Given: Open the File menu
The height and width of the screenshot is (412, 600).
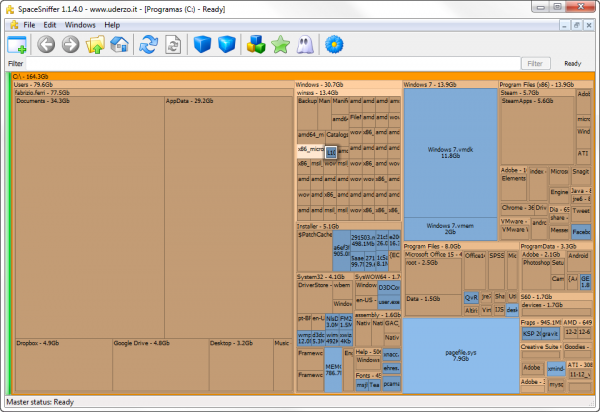Looking at the screenshot, I should pyautogui.click(x=30, y=23).
